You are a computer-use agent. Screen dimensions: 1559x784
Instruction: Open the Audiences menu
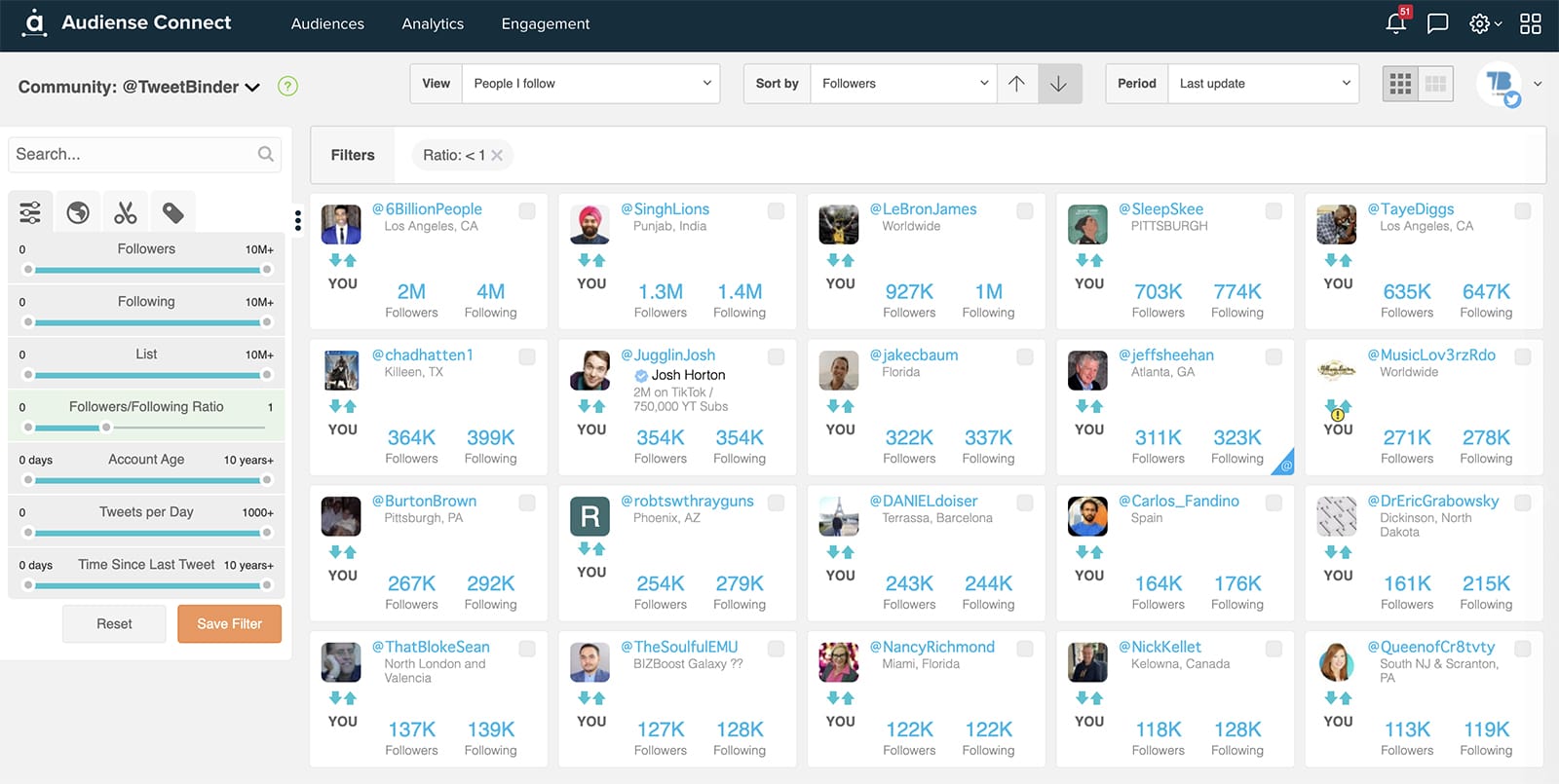coord(327,23)
